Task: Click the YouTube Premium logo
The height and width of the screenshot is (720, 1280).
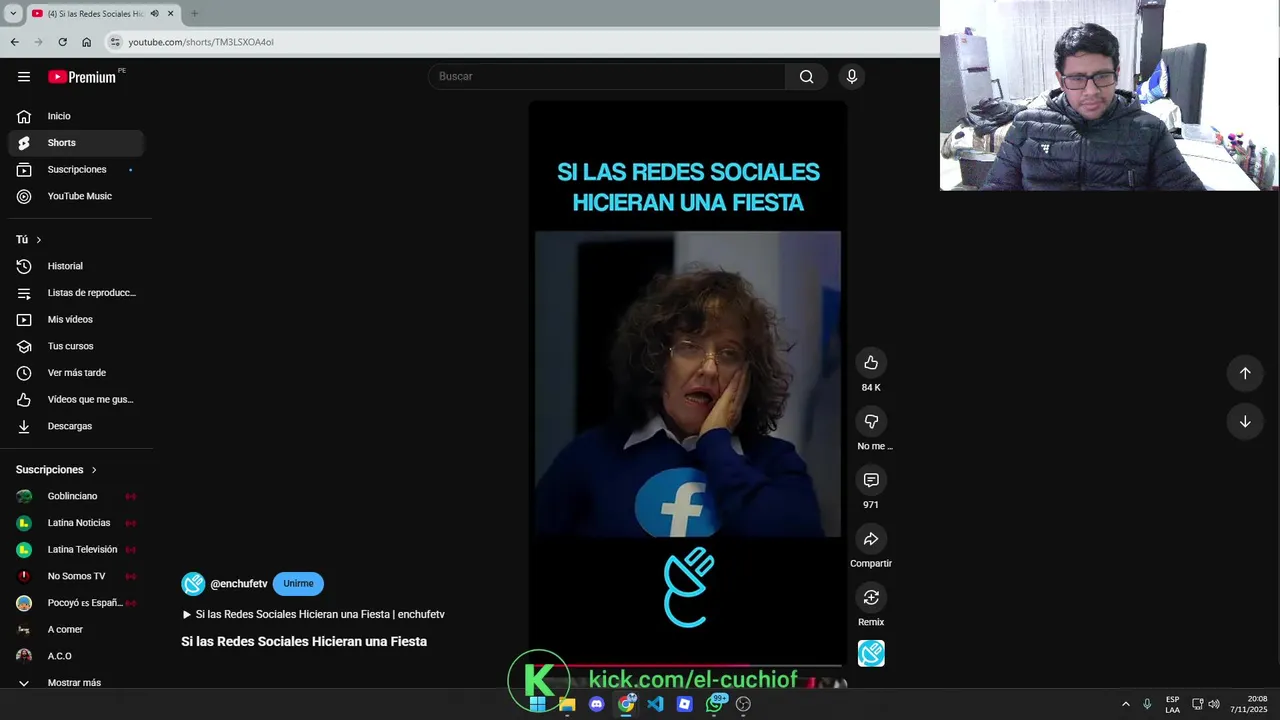Action: pyautogui.click(x=84, y=77)
